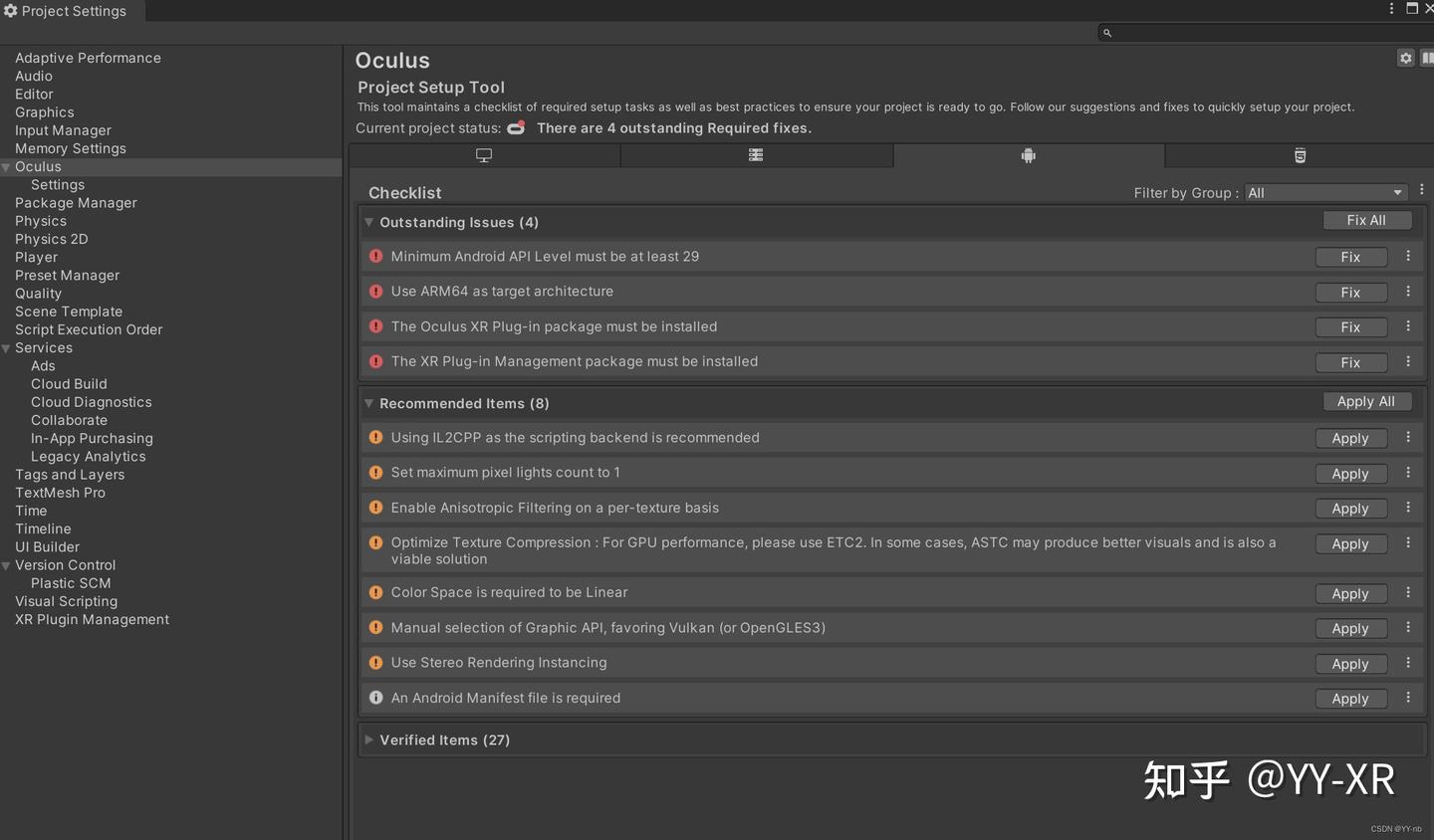Open the Filter by Group dropdown

coord(1325,193)
